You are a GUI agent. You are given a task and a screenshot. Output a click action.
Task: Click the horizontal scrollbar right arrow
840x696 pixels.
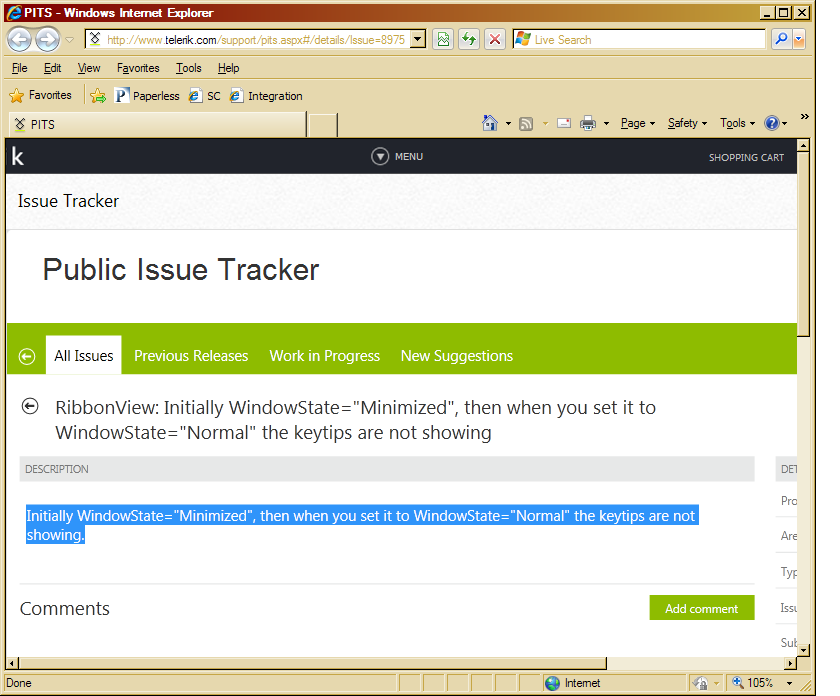(791, 663)
